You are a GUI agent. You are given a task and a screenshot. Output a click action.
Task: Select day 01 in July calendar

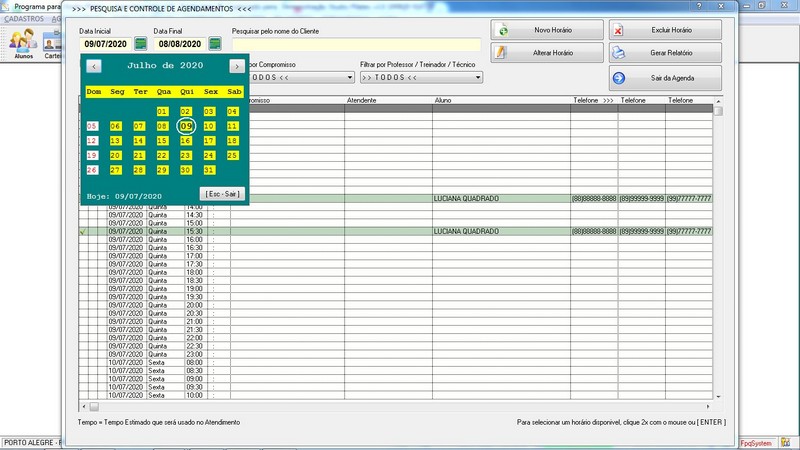point(162,111)
